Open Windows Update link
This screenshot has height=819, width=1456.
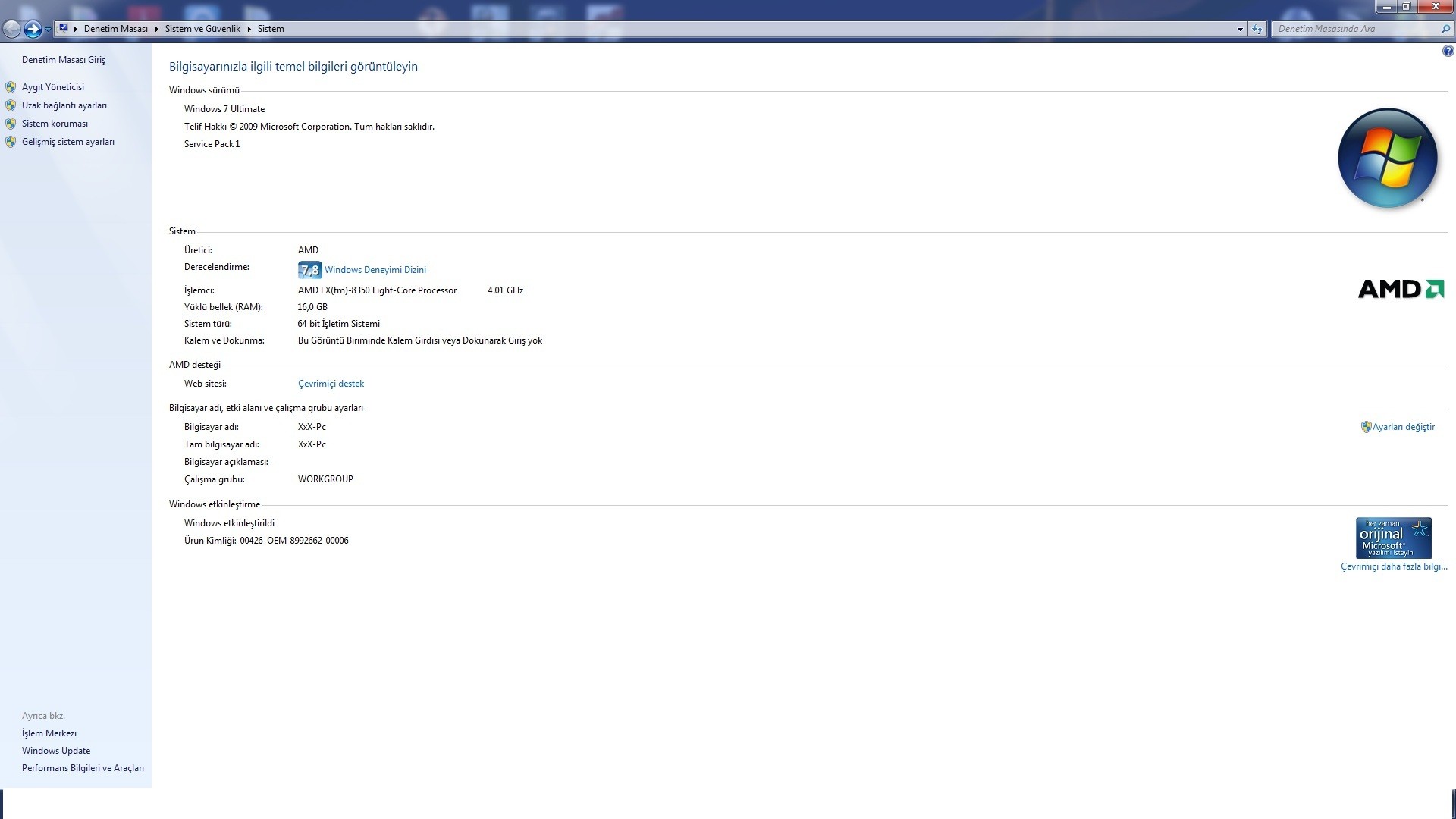56,751
